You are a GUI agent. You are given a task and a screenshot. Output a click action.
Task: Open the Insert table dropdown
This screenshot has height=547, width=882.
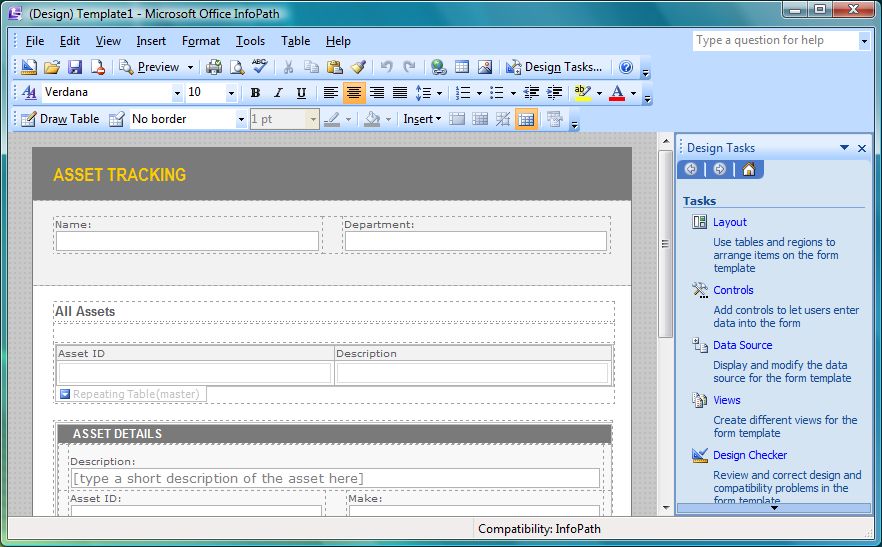[x=422, y=119]
